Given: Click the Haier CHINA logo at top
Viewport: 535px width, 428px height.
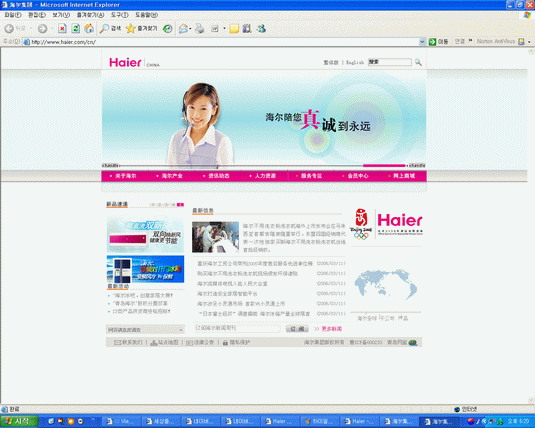Looking at the screenshot, I should point(134,63).
